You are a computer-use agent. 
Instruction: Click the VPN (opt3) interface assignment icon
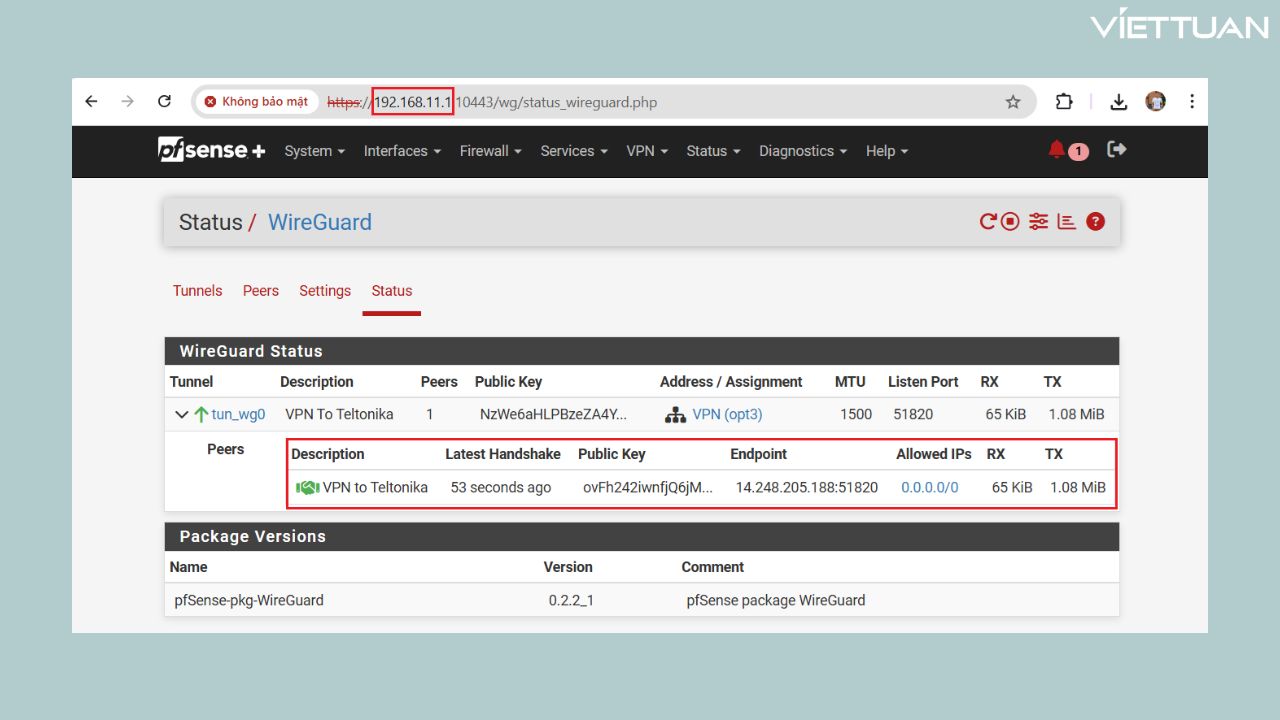click(676, 414)
